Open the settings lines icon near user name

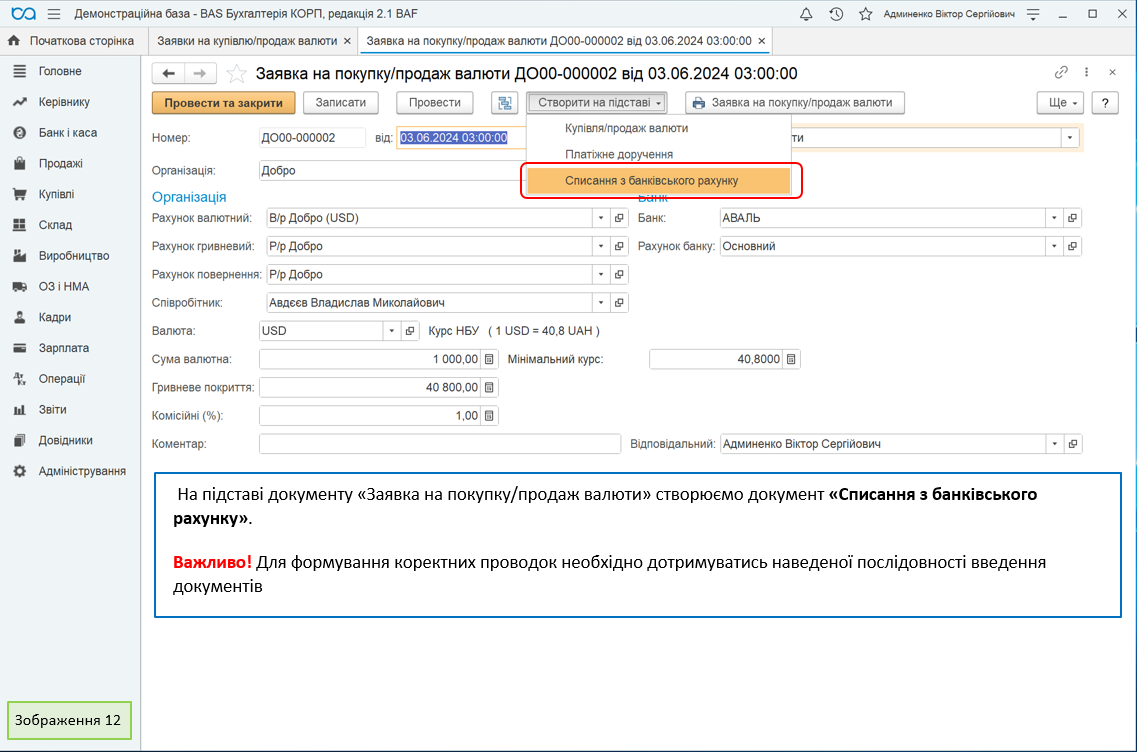coord(1033,14)
